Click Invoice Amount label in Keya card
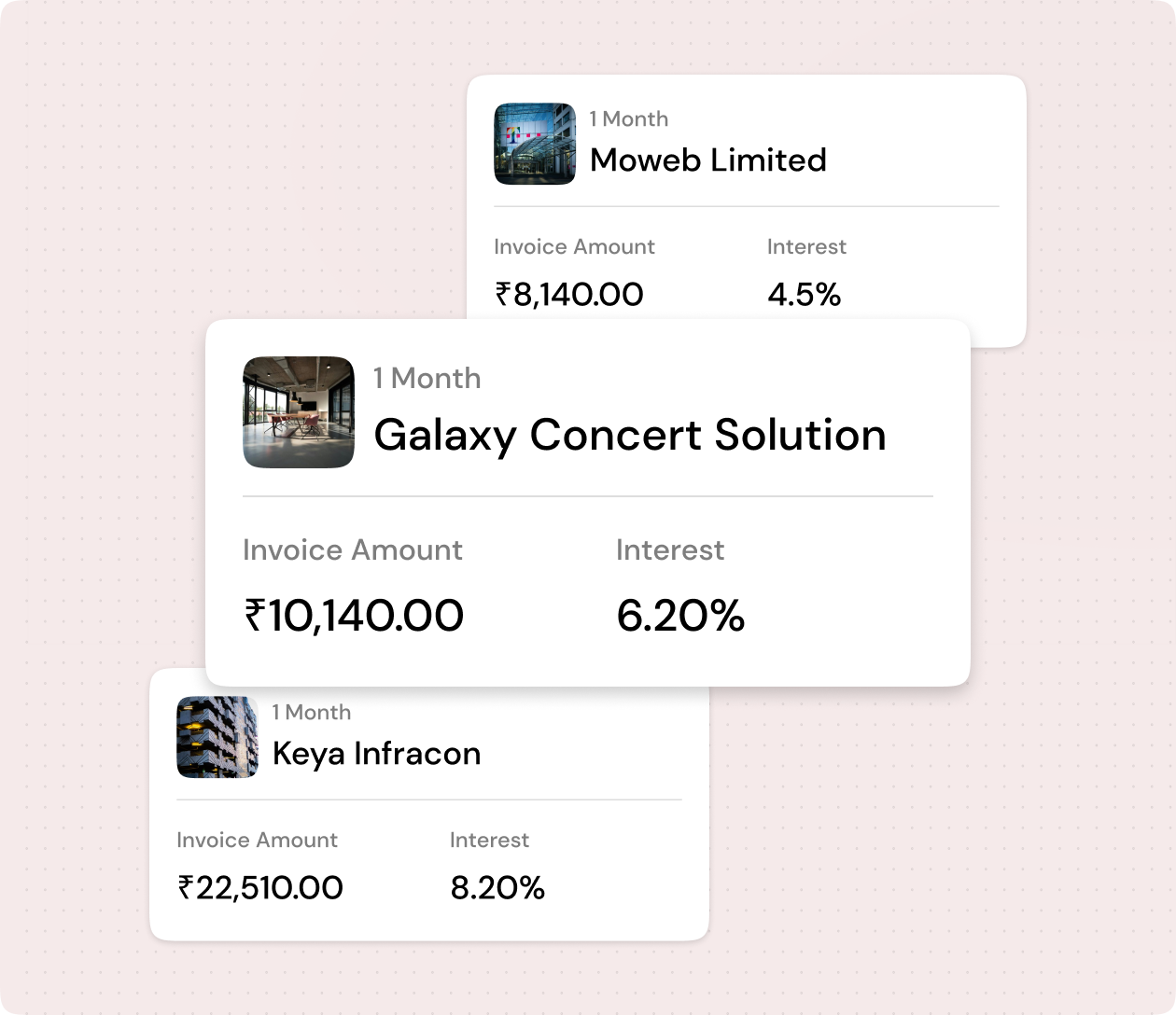The image size is (1176, 1015). click(x=257, y=840)
